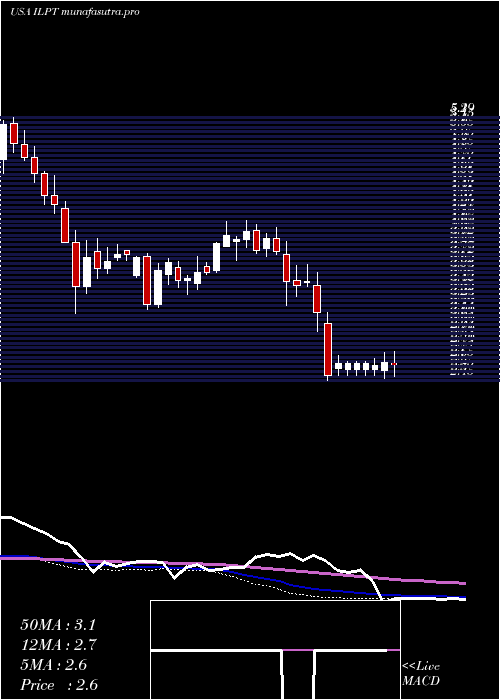Viewport: 500px width, 700px height.
Task: Select the last small red doji candle
Action: click(x=394, y=364)
